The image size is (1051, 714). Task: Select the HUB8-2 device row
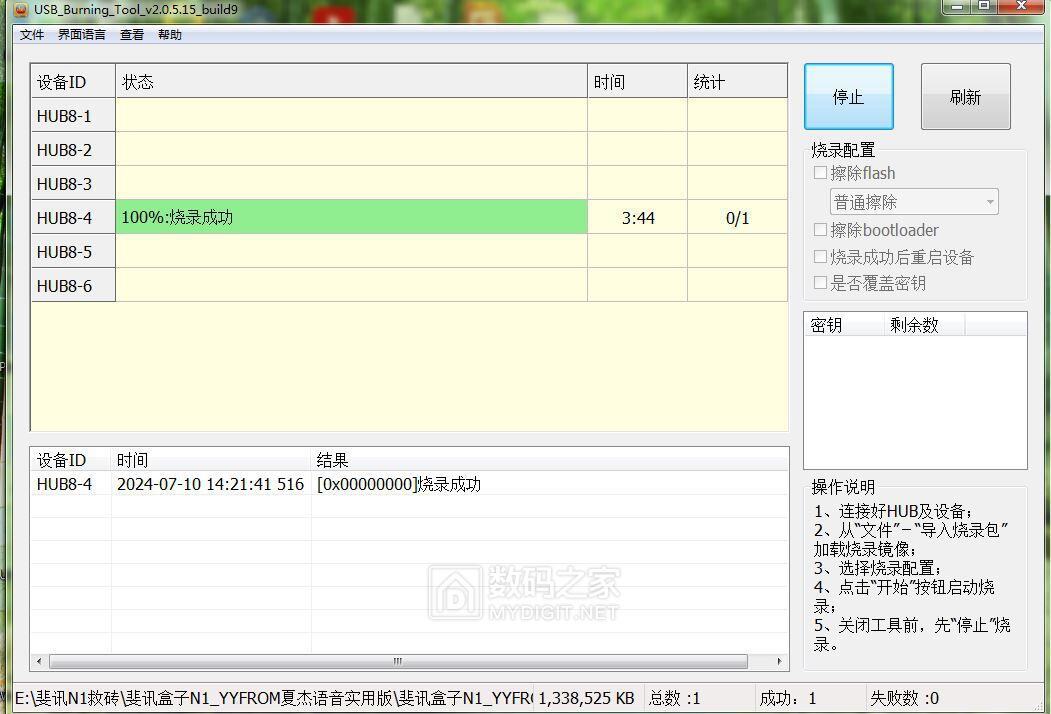tap(409, 150)
